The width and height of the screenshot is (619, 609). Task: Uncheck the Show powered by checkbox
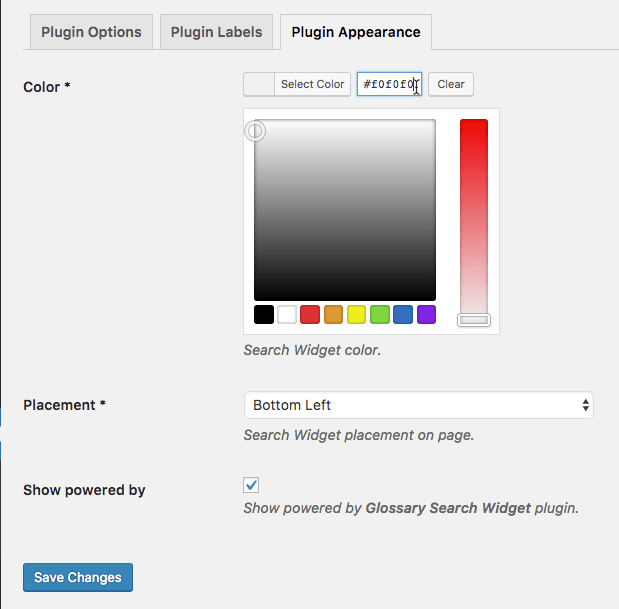(252, 485)
